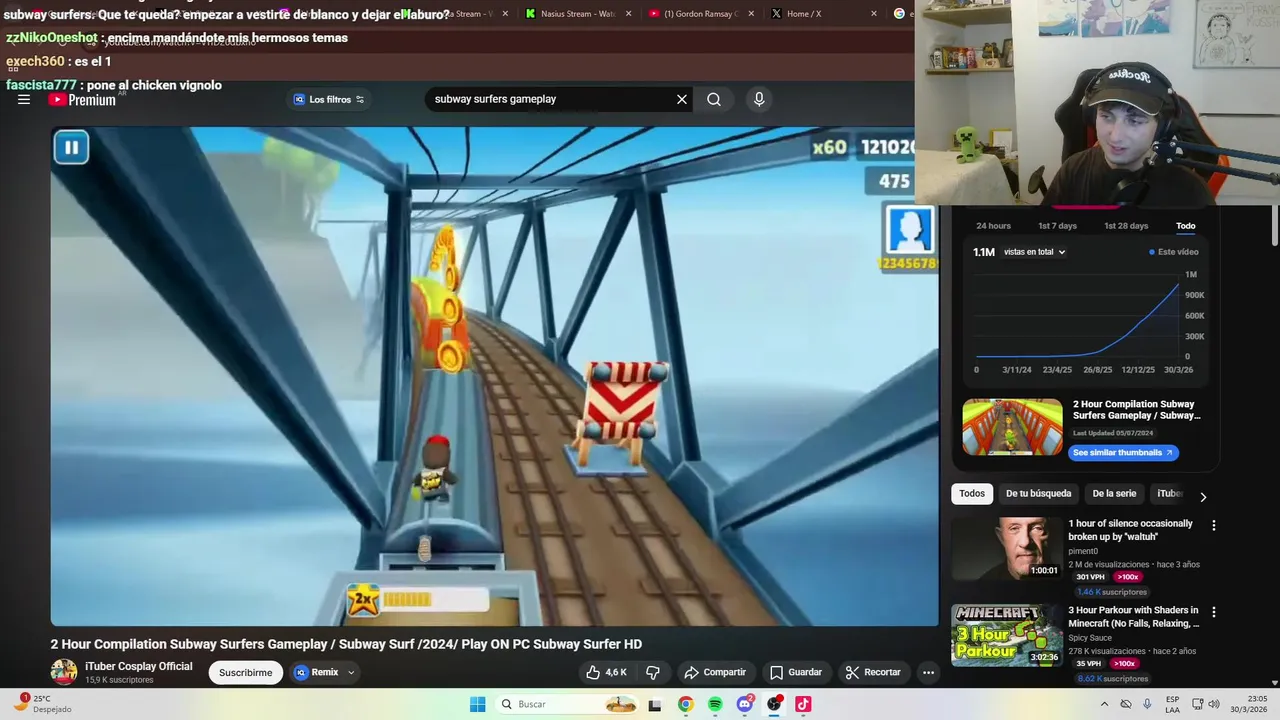Open the 'spiment0' channel name
This screenshot has height=720, width=1280.
tap(1083, 551)
